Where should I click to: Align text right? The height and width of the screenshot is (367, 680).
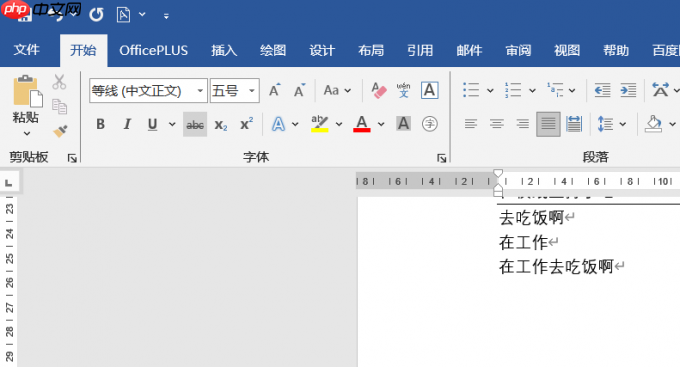pyautogui.click(x=523, y=125)
